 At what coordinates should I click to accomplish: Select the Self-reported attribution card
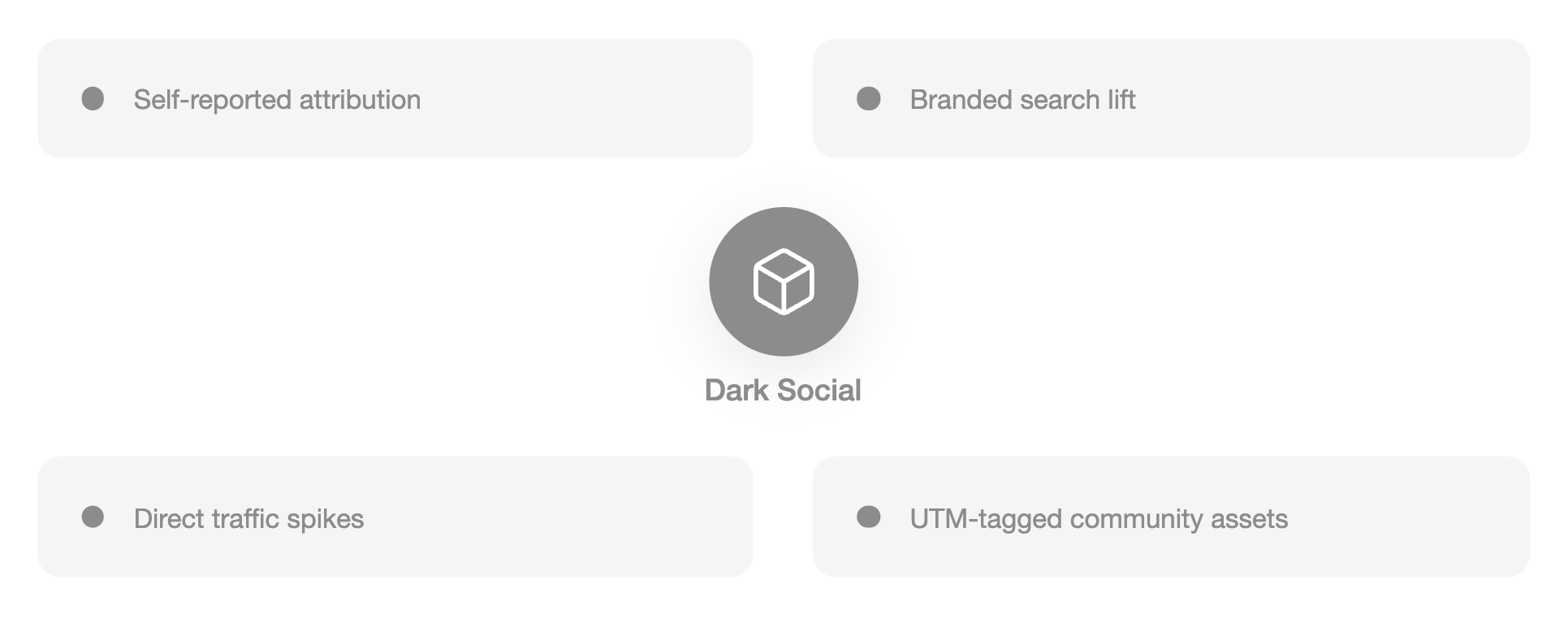click(395, 98)
